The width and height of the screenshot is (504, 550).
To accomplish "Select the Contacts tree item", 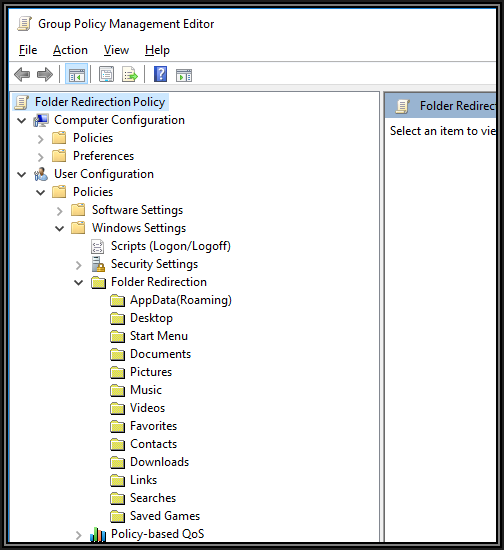I will pyautogui.click(x=153, y=444).
